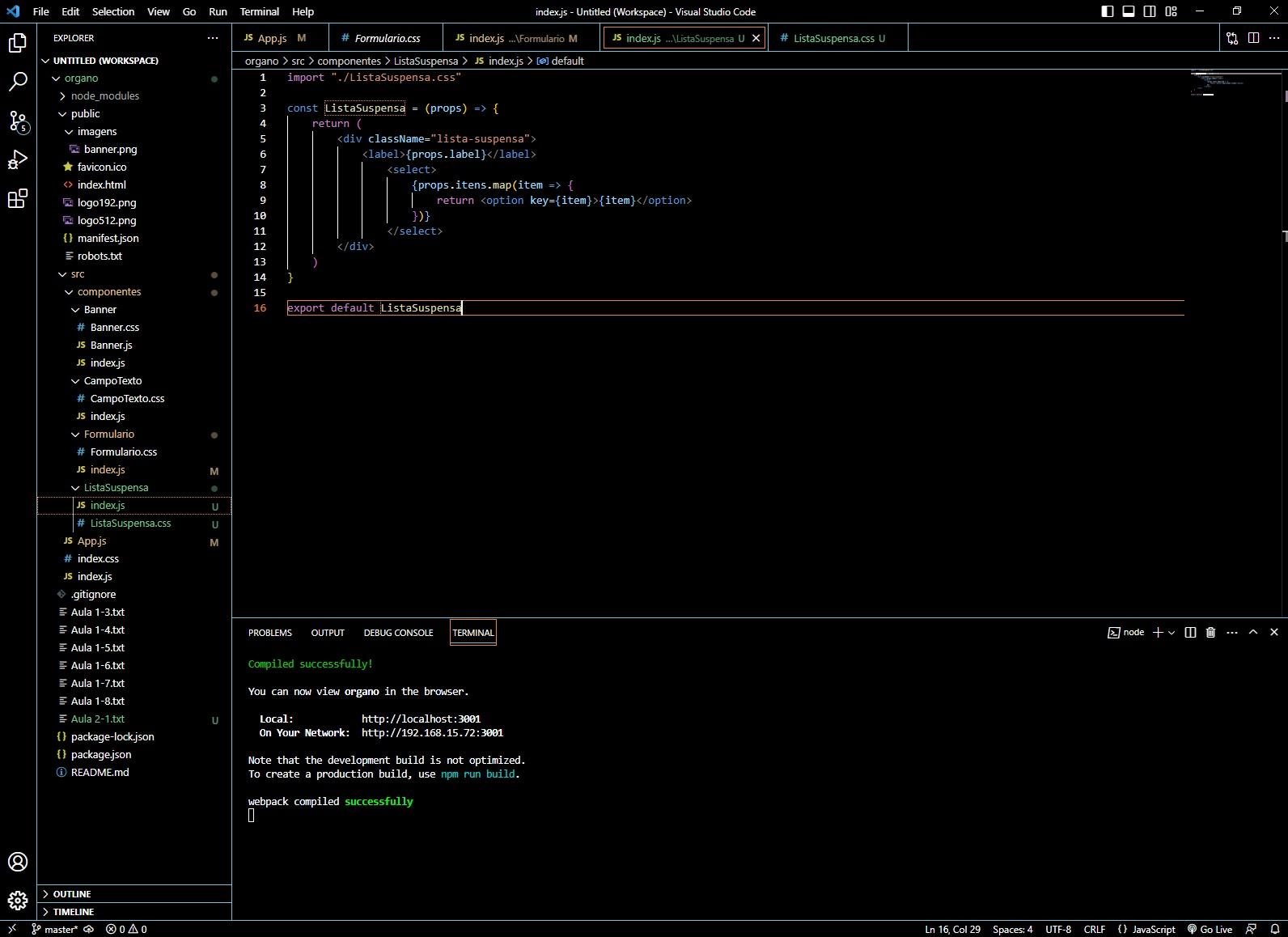Open remote window indicator in status bar
1288x937 pixels.
[12, 929]
